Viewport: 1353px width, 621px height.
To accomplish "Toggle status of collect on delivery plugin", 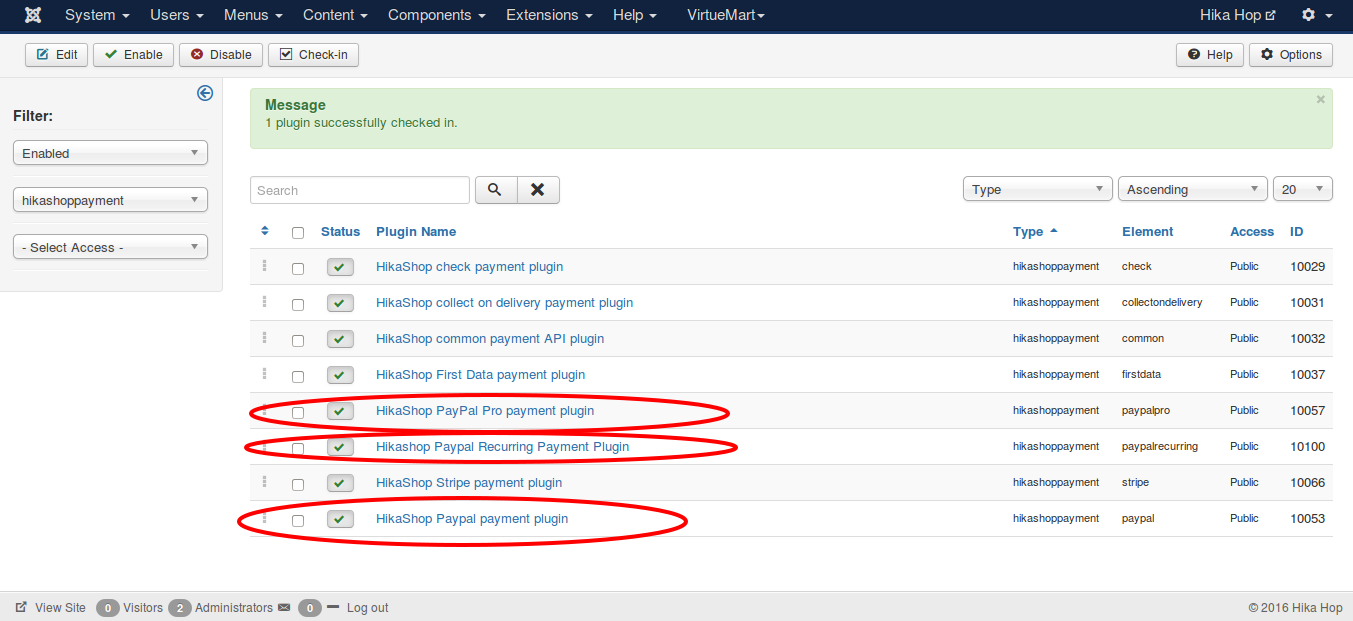I will tap(340, 303).
